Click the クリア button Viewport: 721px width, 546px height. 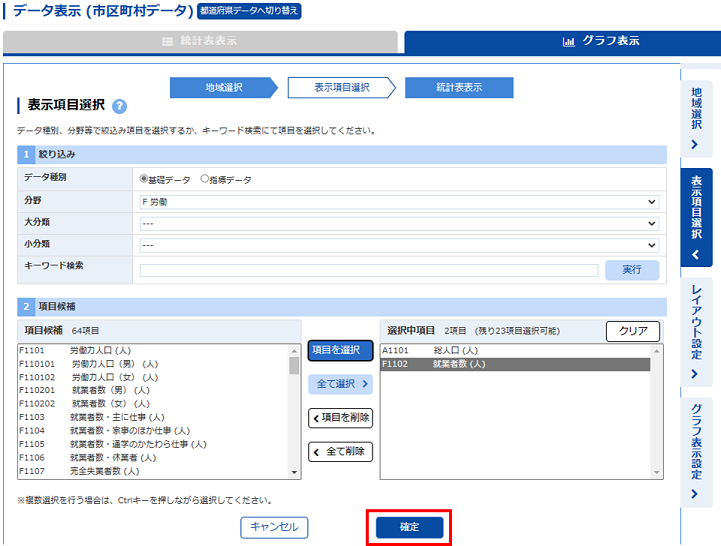[633, 331]
